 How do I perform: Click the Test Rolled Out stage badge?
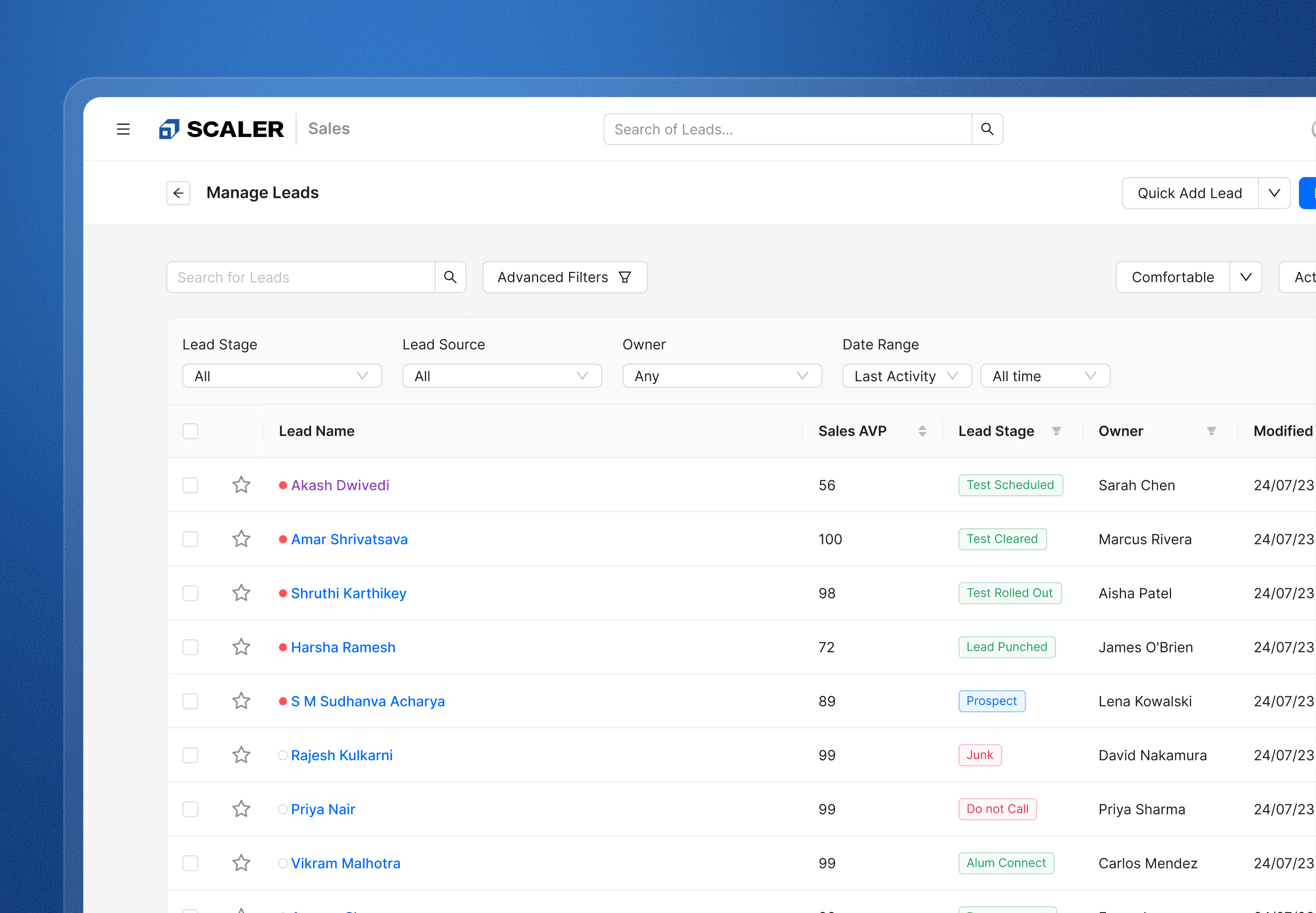tap(1010, 593)
